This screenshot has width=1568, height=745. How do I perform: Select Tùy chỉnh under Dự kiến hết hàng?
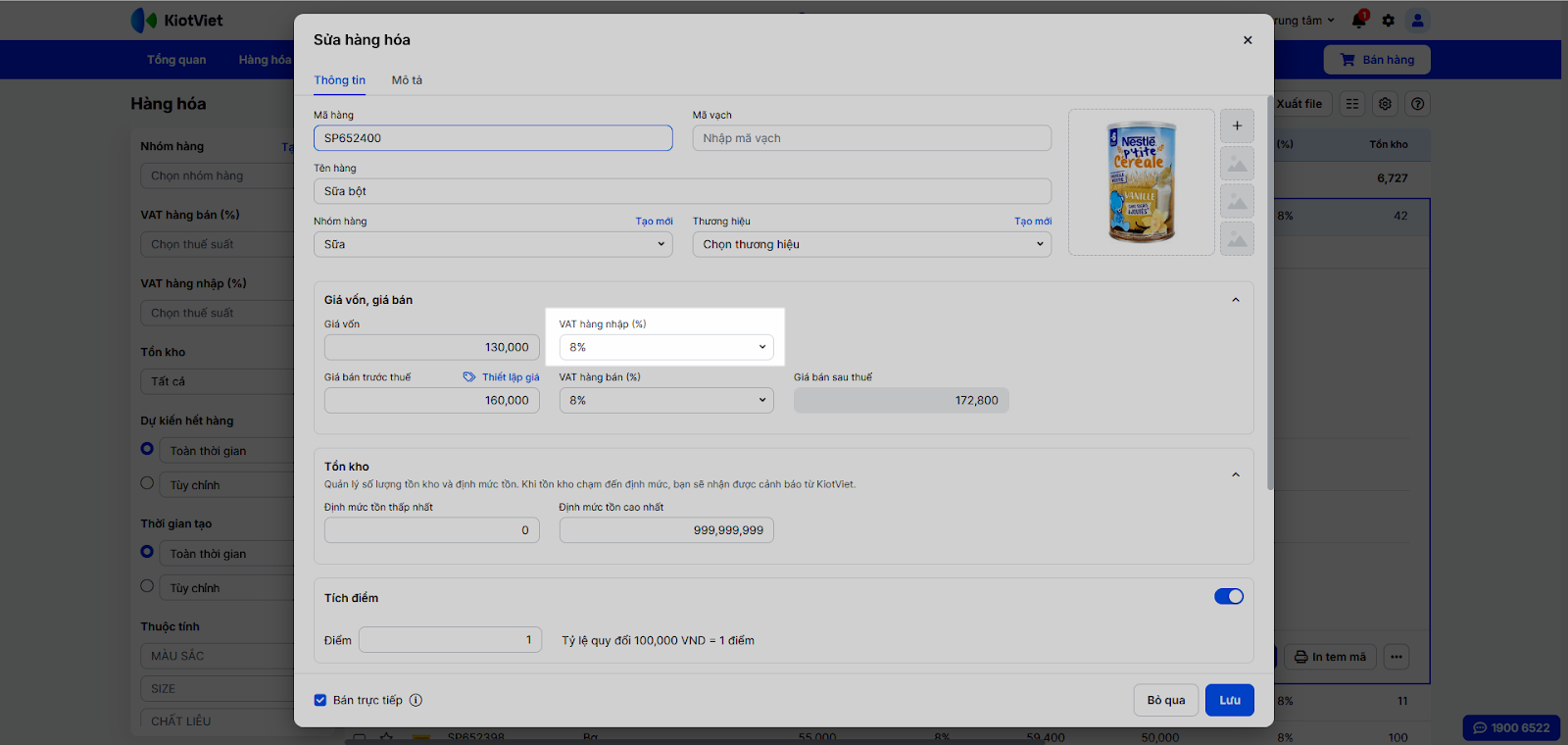click(147, 483)
